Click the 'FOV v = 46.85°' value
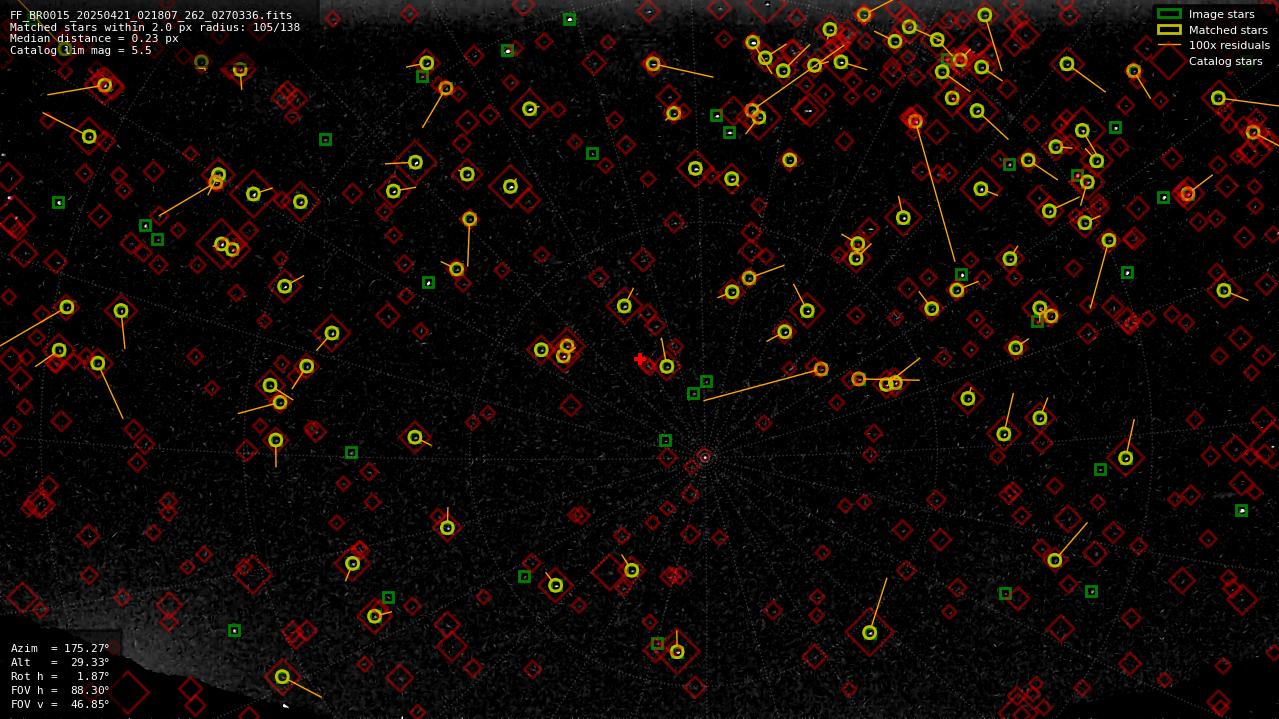1279x719 pixels. [x=60, y=705]
